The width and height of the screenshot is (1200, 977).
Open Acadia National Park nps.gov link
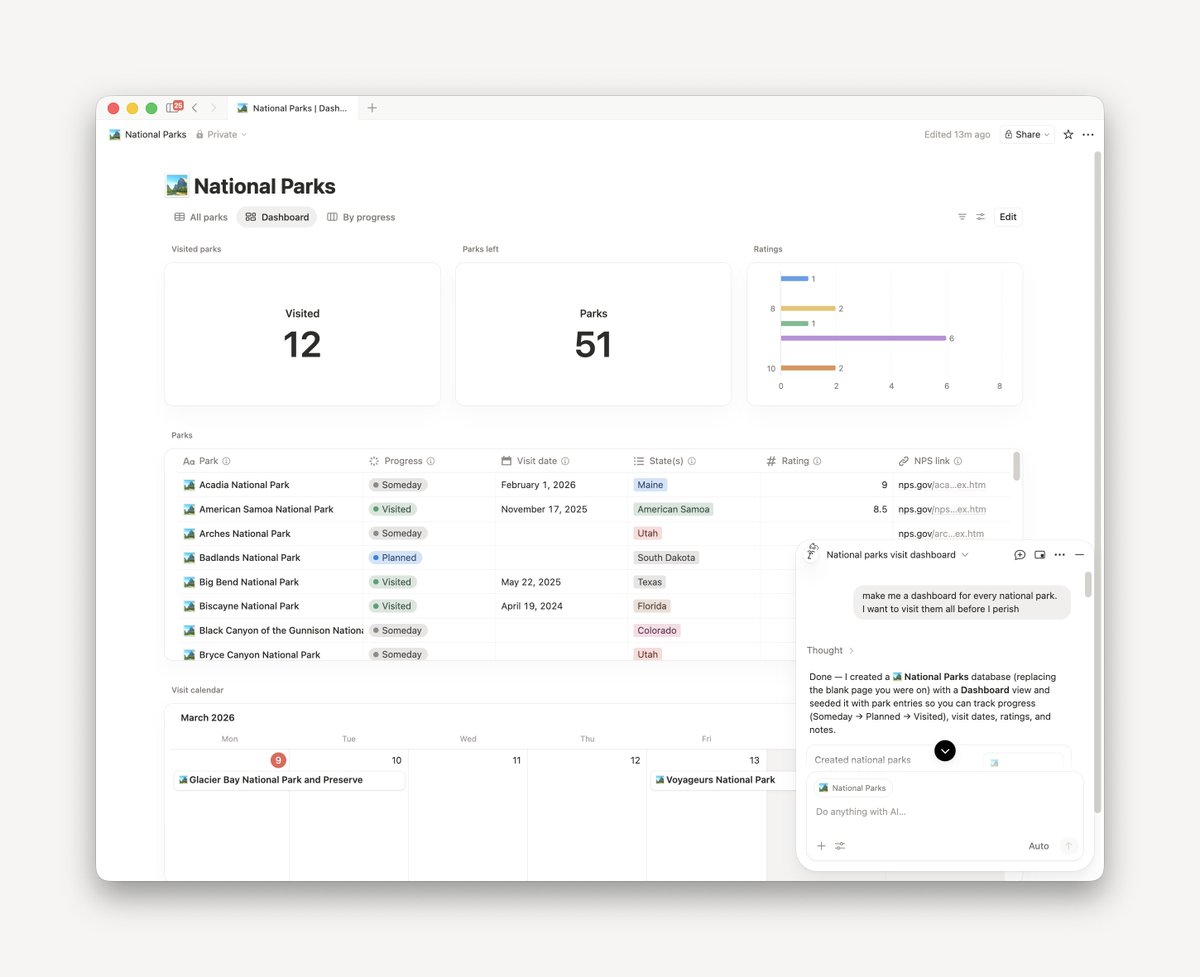coord(941,485)
